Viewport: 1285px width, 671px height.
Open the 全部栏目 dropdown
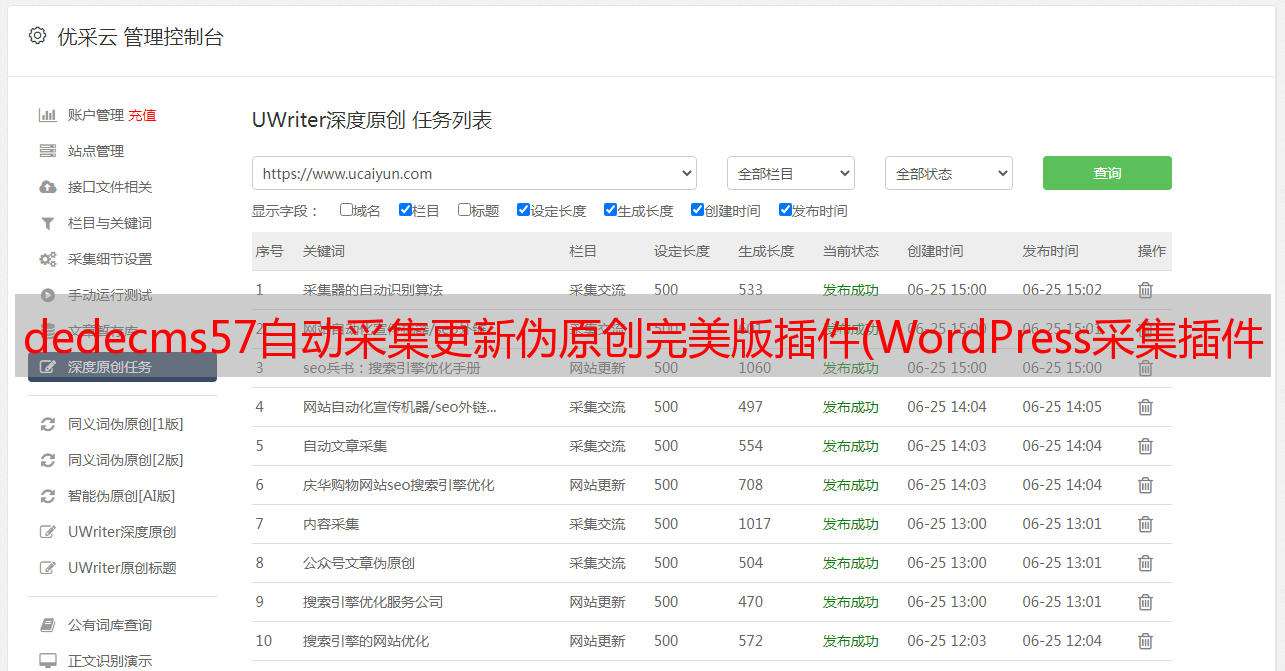[791, 173]
